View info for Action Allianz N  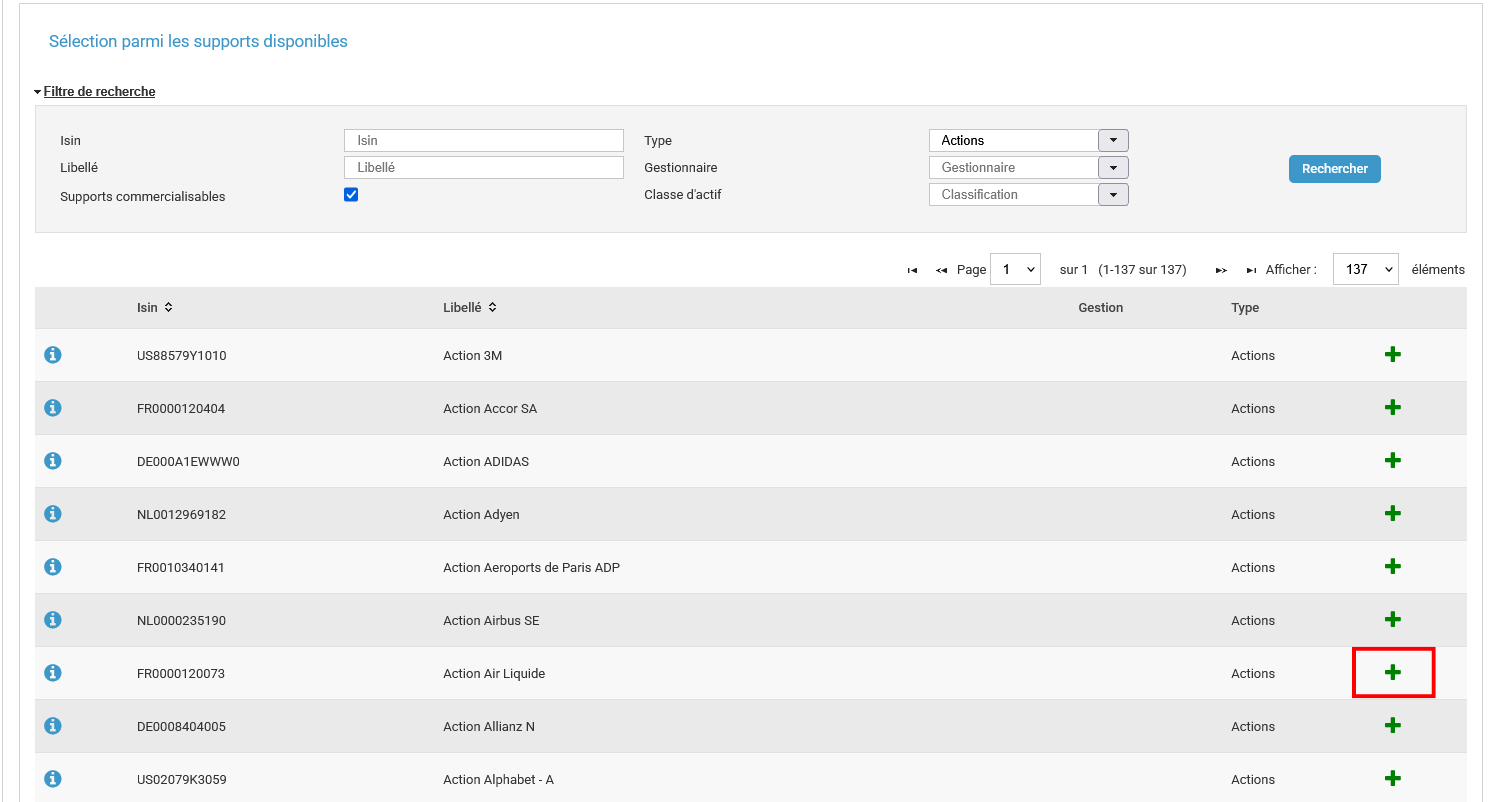[x=53, y=726]
